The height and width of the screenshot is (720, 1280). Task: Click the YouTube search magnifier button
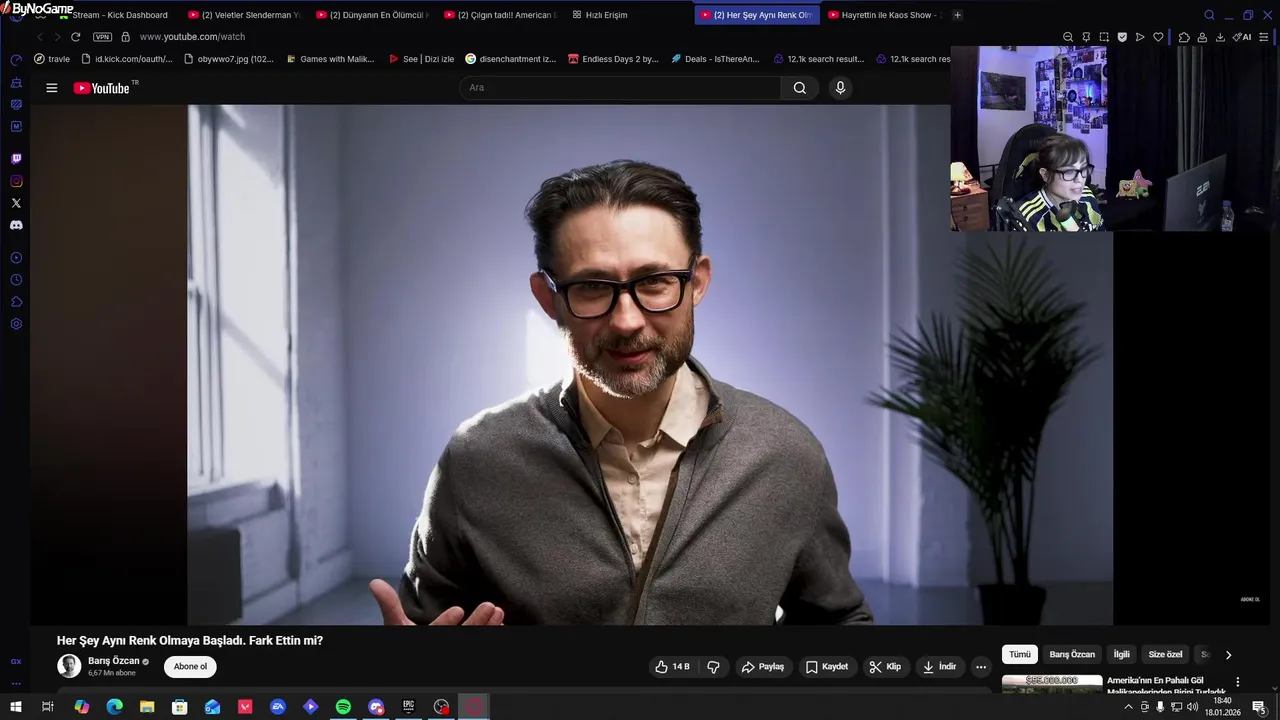799,88
